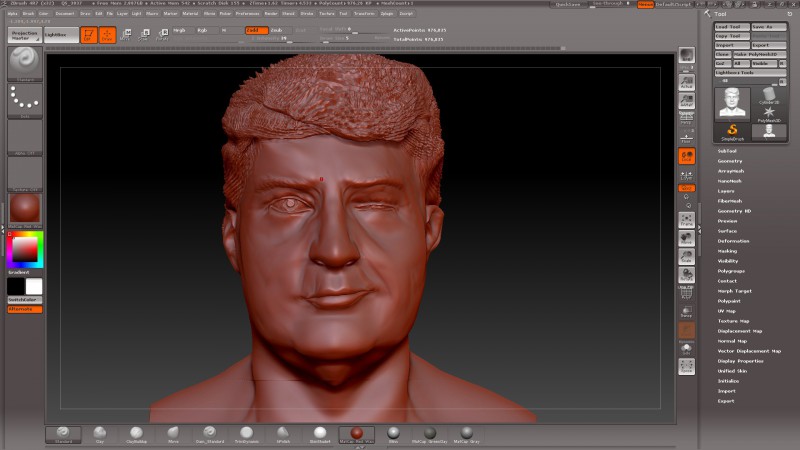Open the current material red sphere picker
Viewport: 800px width, 450px height.
(24, 211)
